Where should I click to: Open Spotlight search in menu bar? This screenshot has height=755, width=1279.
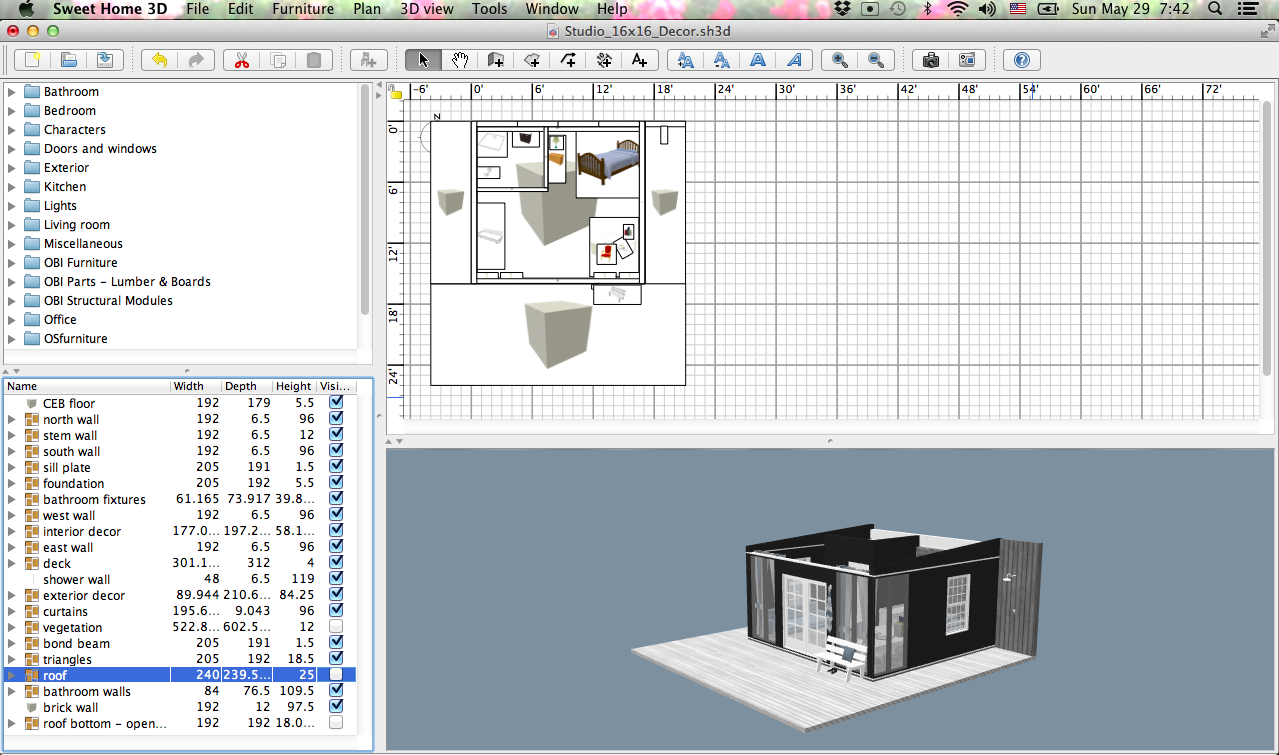[1215, 9]
